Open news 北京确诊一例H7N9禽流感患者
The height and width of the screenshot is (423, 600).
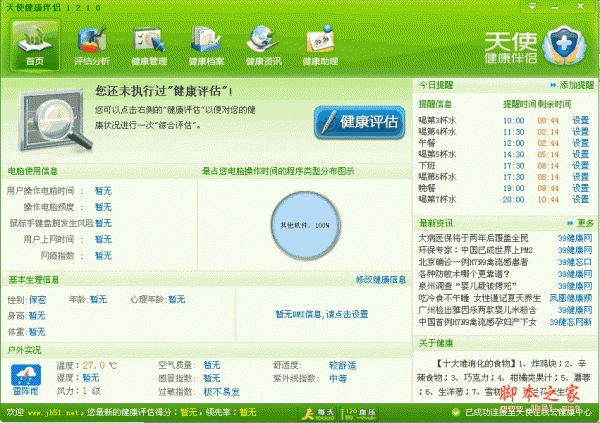pyautogui.click(x=473, y=262)
